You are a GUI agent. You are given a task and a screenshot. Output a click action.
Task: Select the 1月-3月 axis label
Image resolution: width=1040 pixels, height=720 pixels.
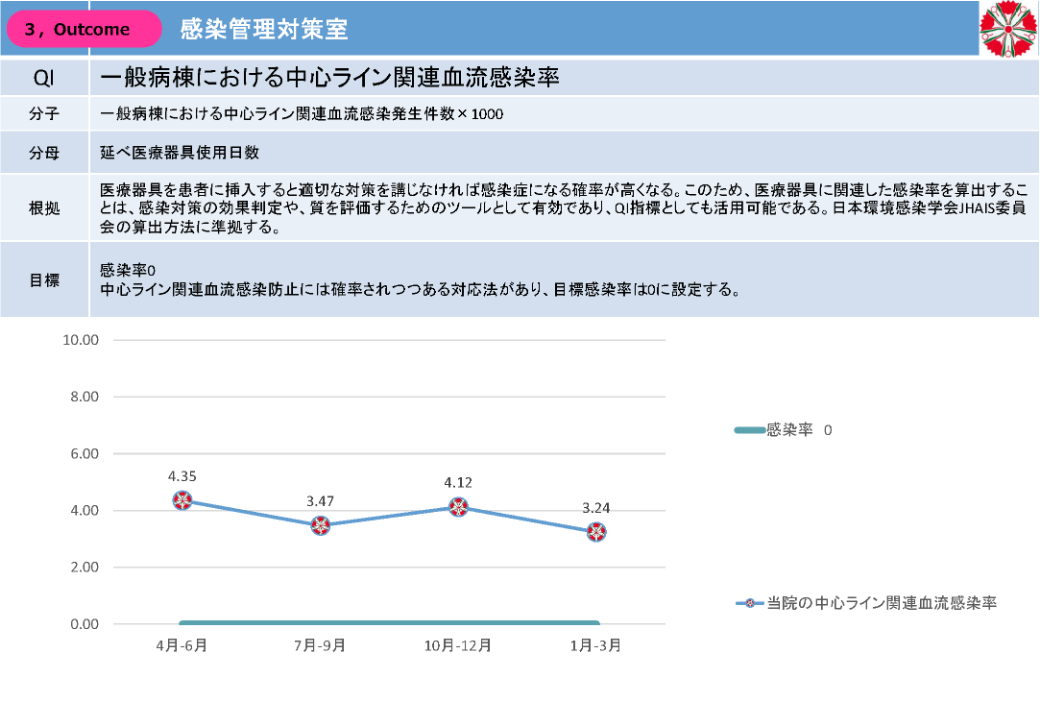pos(596,645)
